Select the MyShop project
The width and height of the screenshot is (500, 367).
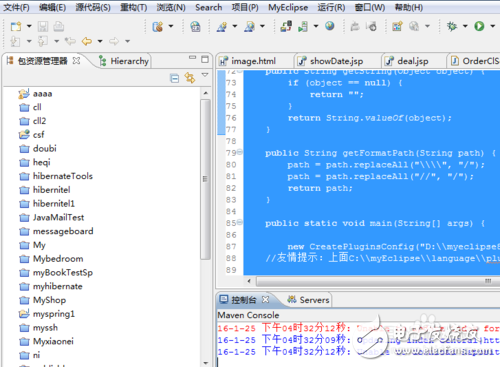(x=42, y=300)
